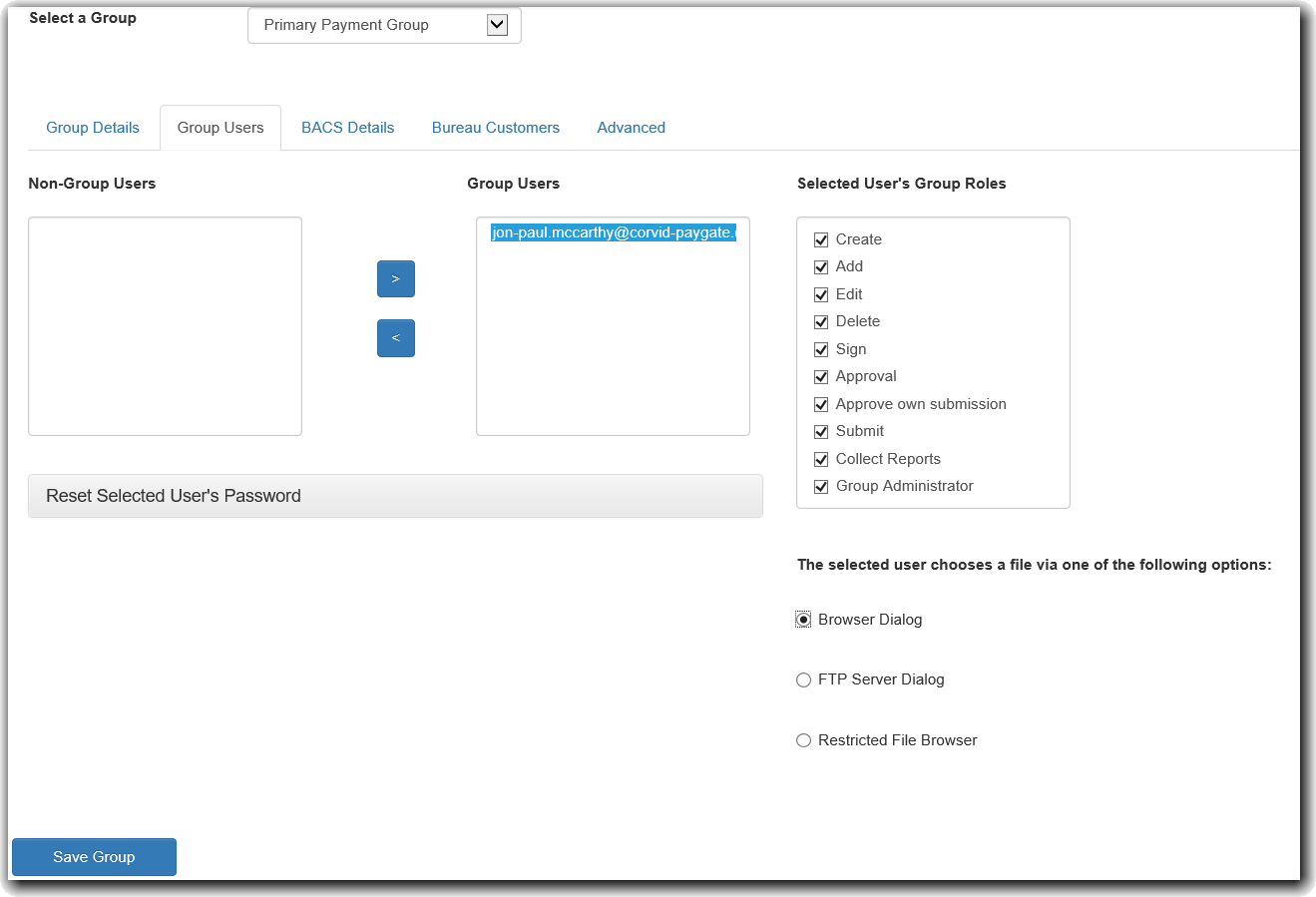Click the move right arrow button

point(395,279)
